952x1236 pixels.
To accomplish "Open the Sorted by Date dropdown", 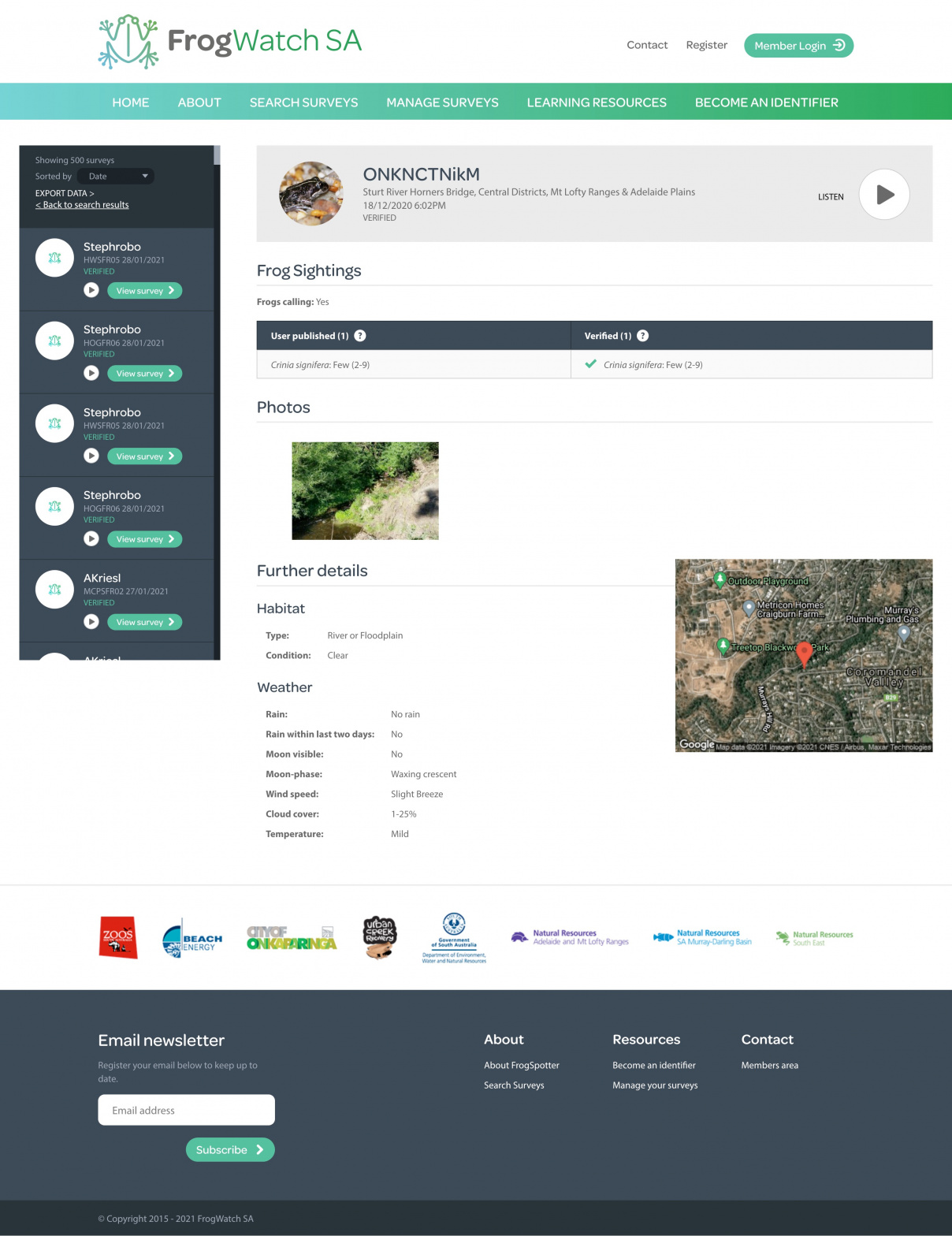I will tap(116, 177).
